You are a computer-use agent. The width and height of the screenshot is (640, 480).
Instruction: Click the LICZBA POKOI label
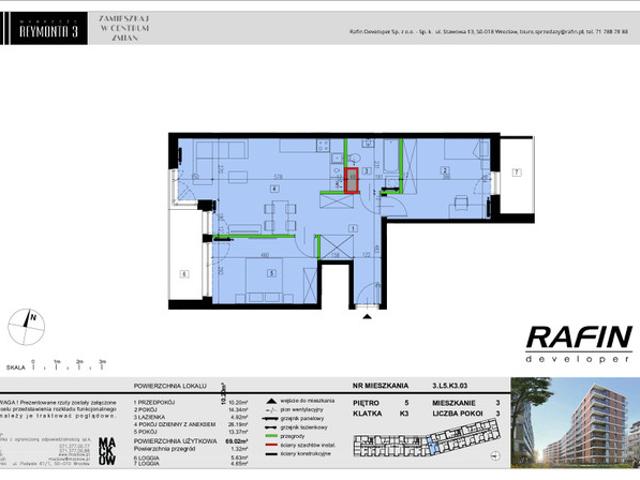(x=458, y=413)
